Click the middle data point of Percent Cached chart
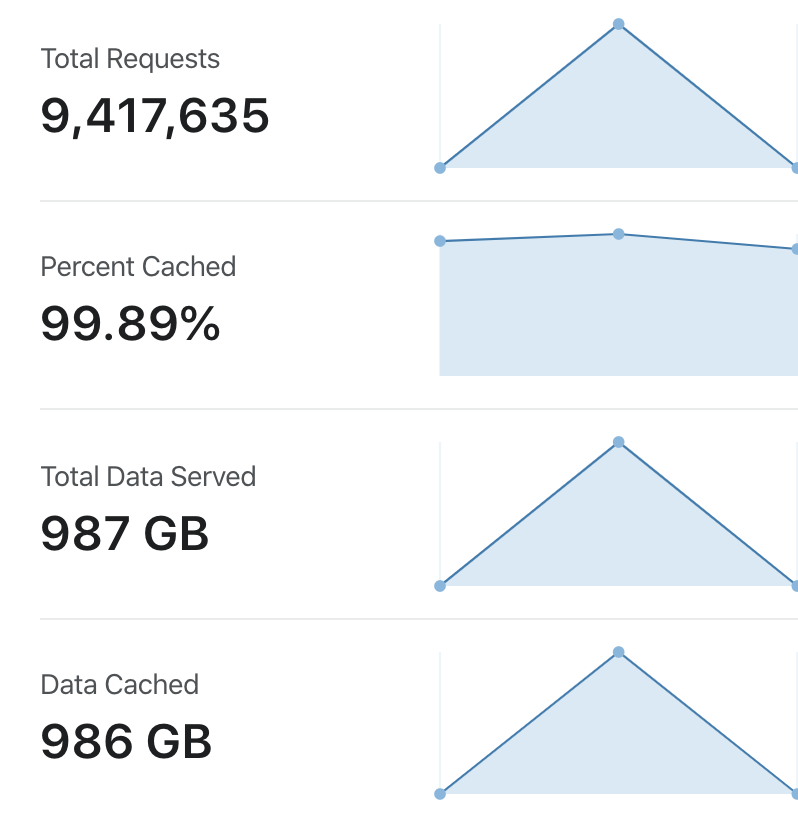The image size is (798, 818). (x=618, y=234)
